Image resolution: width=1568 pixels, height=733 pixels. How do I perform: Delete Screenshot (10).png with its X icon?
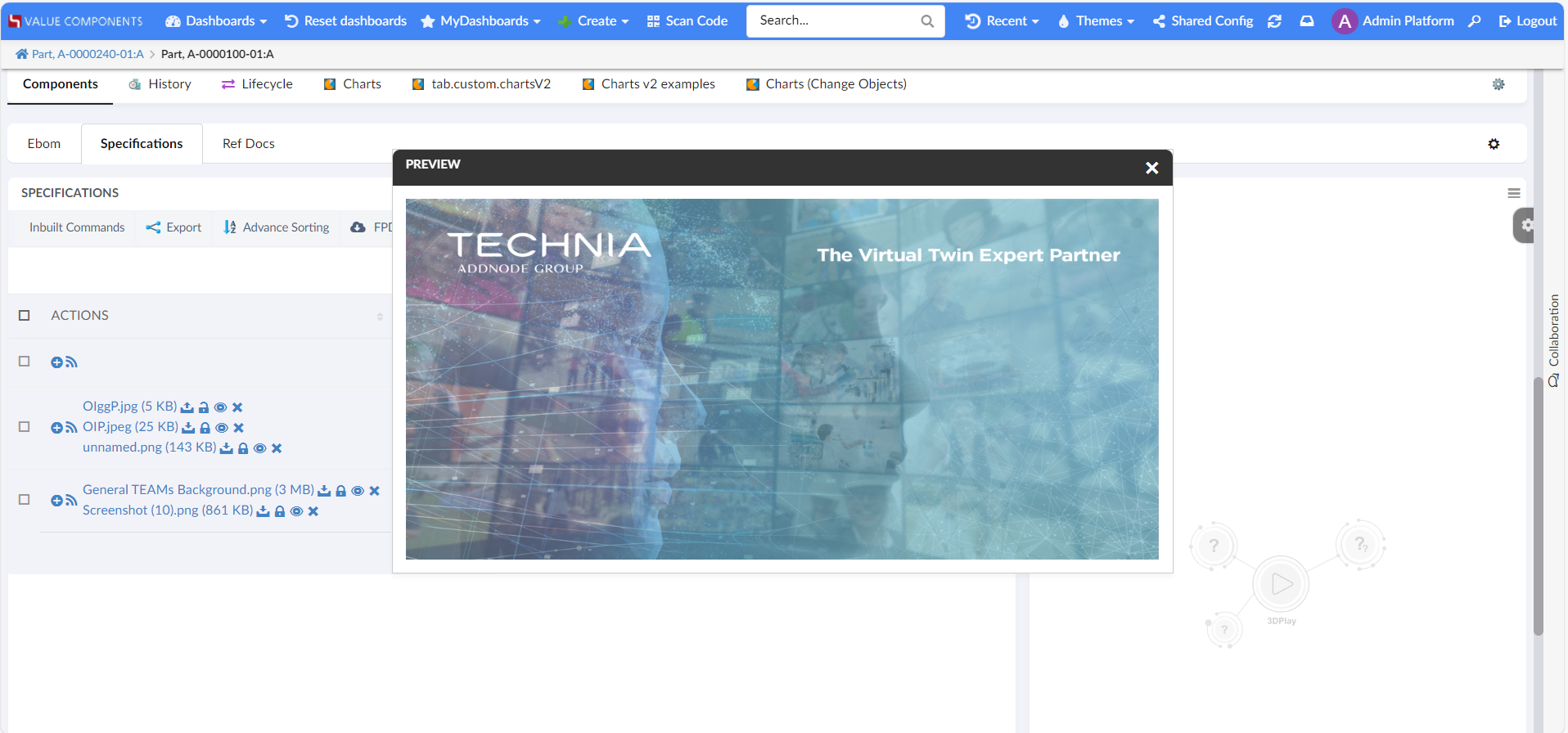coord(313,511)
